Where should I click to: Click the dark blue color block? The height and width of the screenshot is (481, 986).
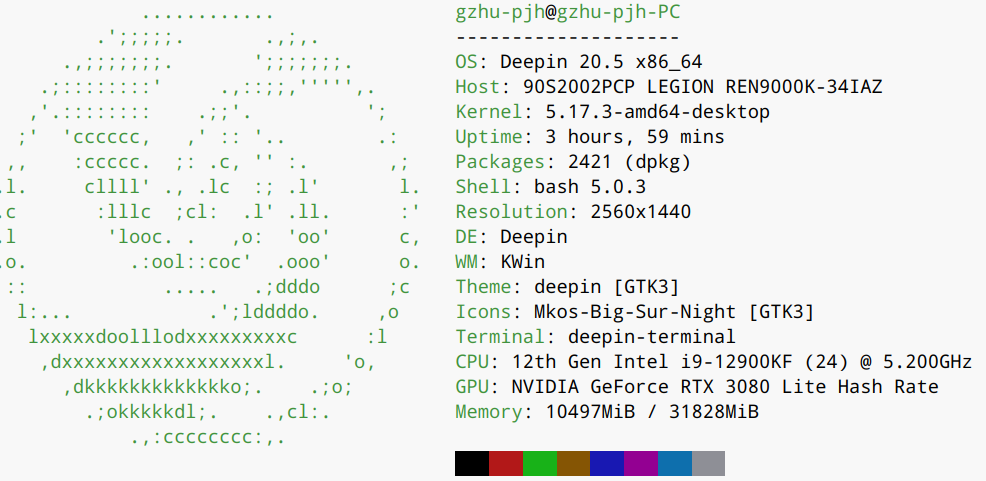(607, 463)
